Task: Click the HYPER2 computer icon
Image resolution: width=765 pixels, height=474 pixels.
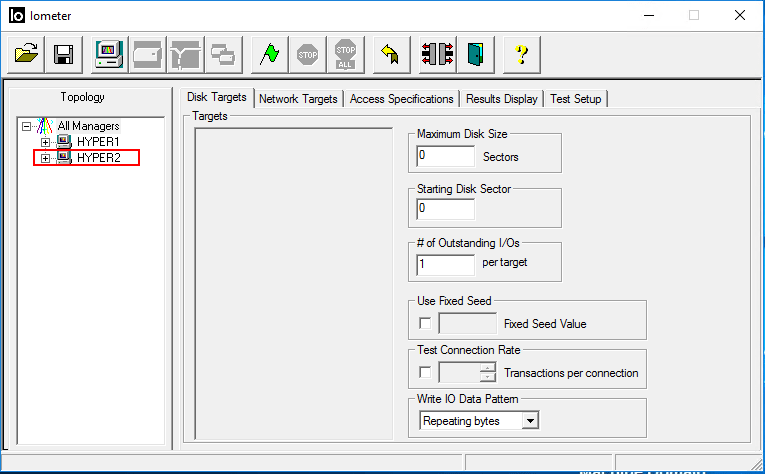Action: (x=64, y=158)
